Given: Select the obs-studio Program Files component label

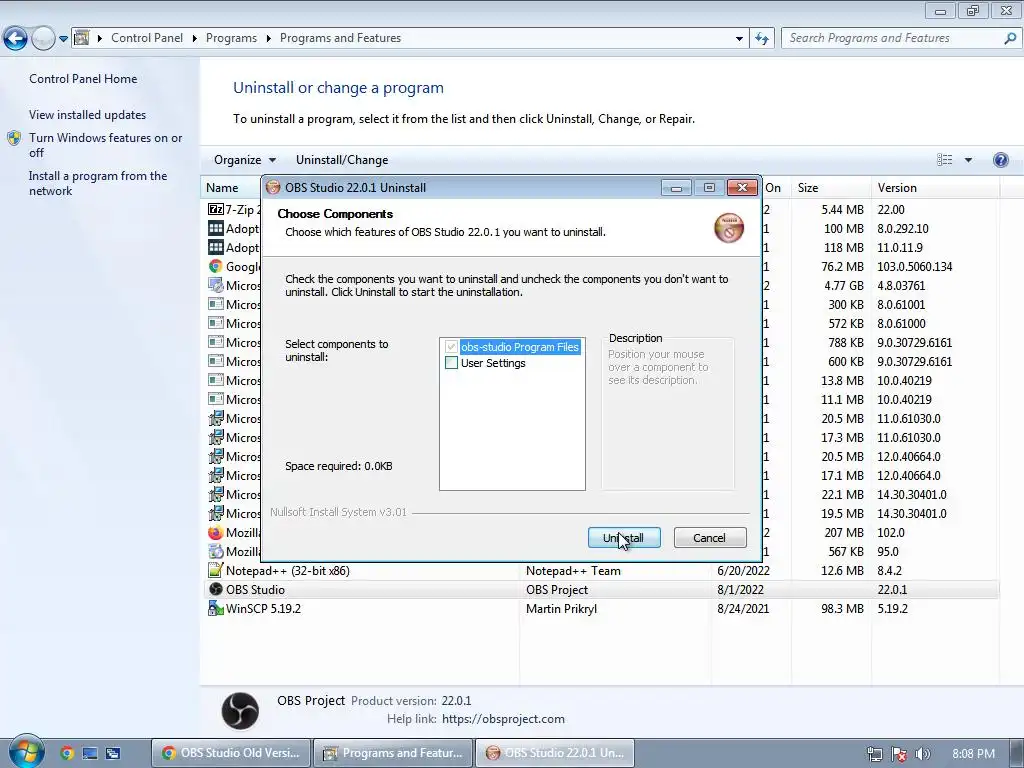Looking at the screenshot, I should click(x=520, y=347).
